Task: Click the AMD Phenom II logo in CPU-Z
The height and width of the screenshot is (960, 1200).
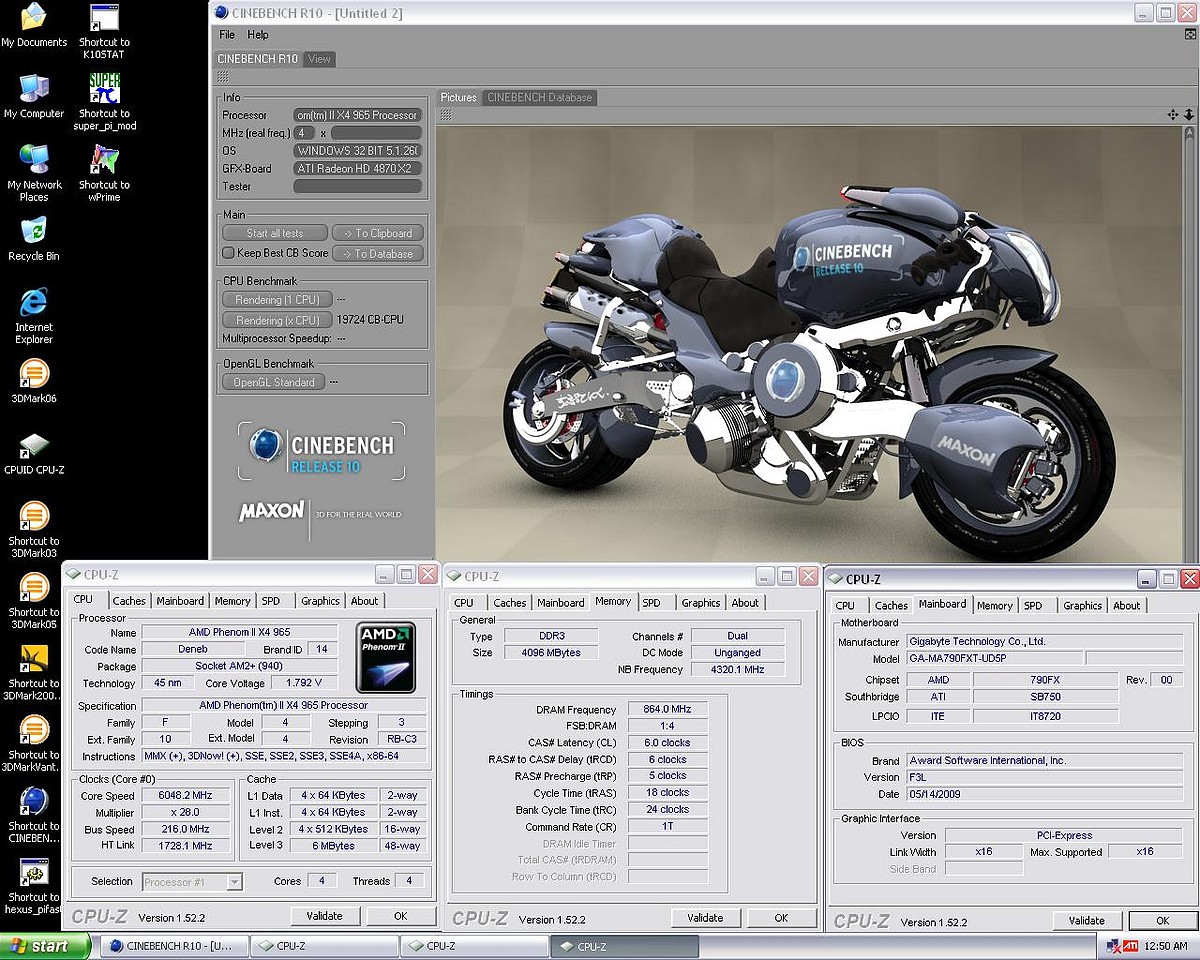Action: click(x=386, y=657)
